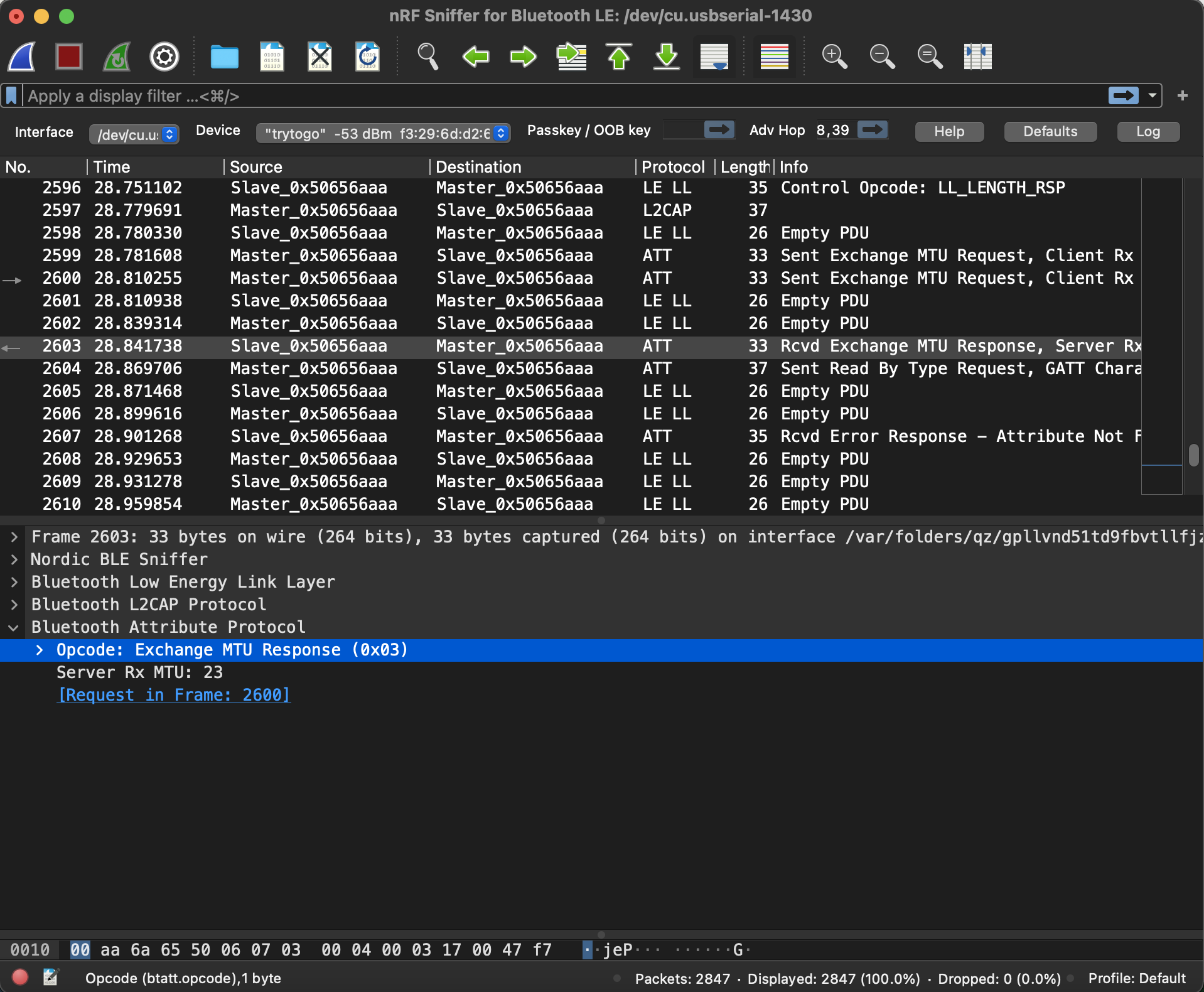
Task: Select packet 2597 L2CAP row
Action: pyautogui.click(x=570, y=210)
